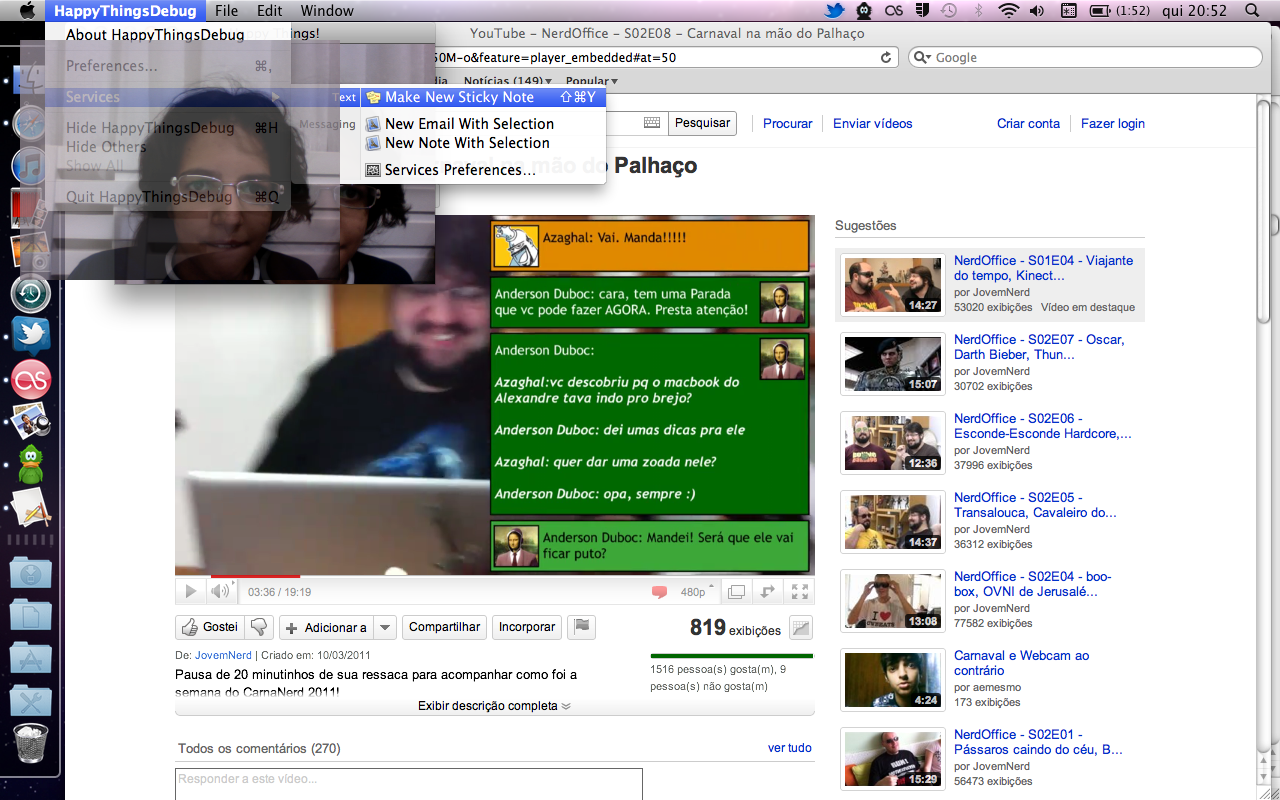Expand Exibir descrição completa
This screenshot has width=1280, height=800.
pos(495,706)
